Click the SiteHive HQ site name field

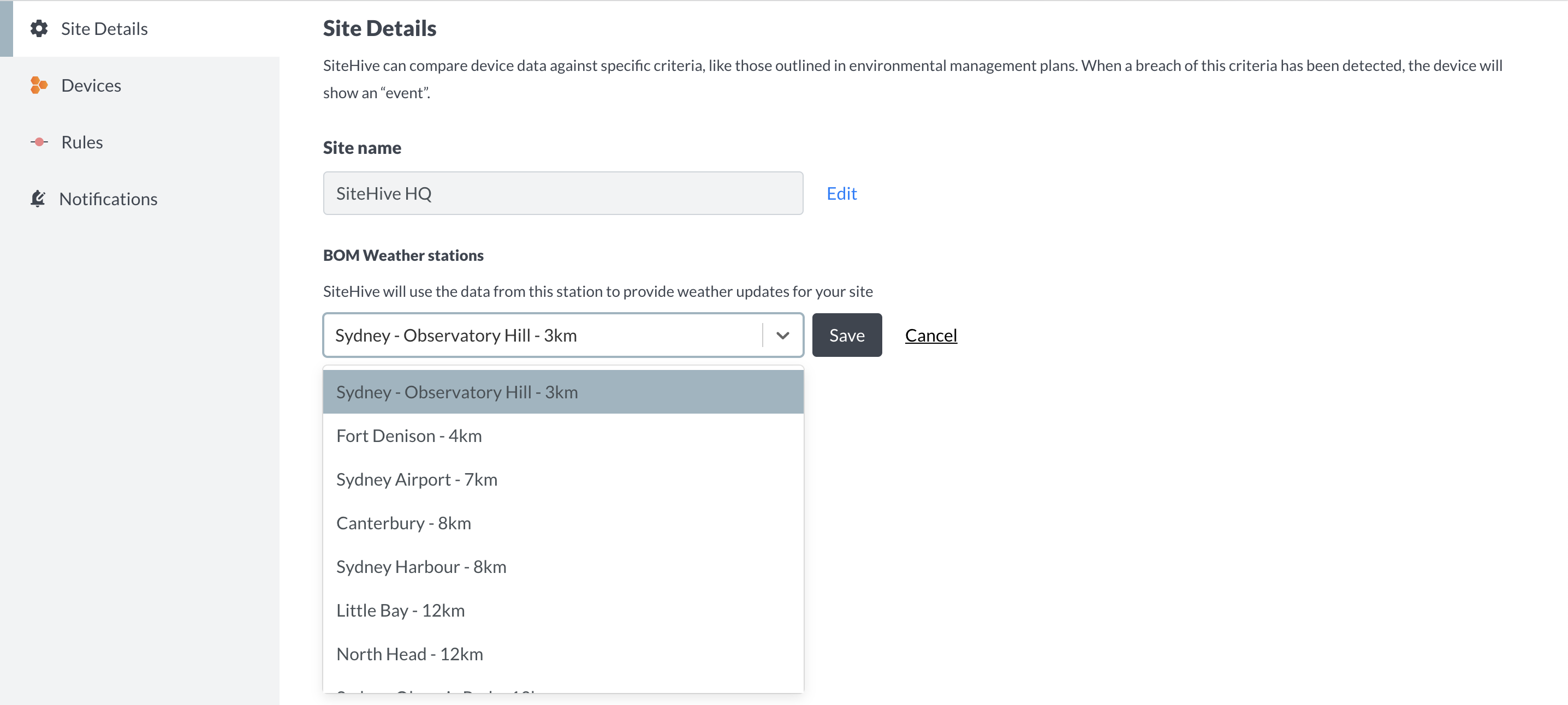point(563,193)
